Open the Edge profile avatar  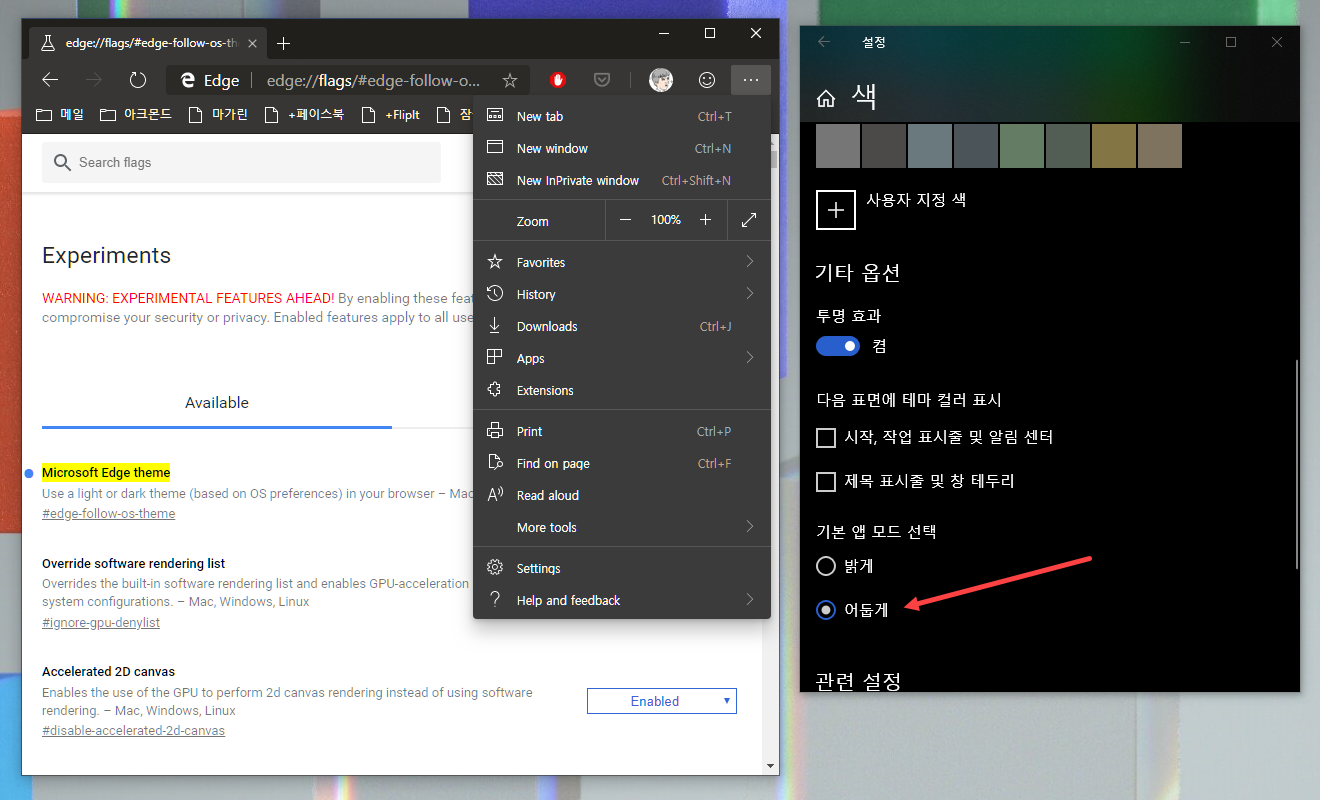click(x=661, y=80)
